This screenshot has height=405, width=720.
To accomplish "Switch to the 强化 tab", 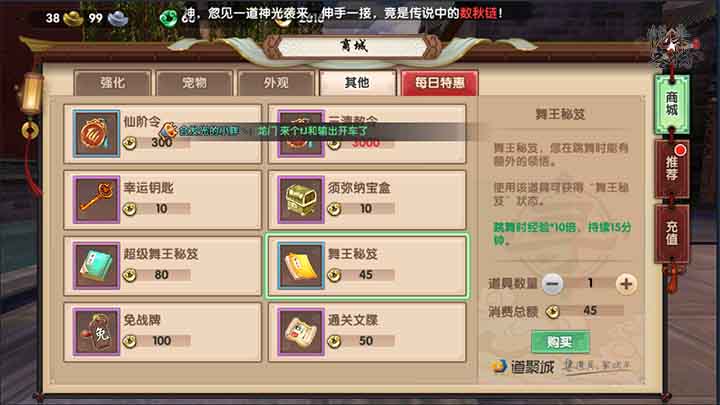I will [x=113, y=83].
